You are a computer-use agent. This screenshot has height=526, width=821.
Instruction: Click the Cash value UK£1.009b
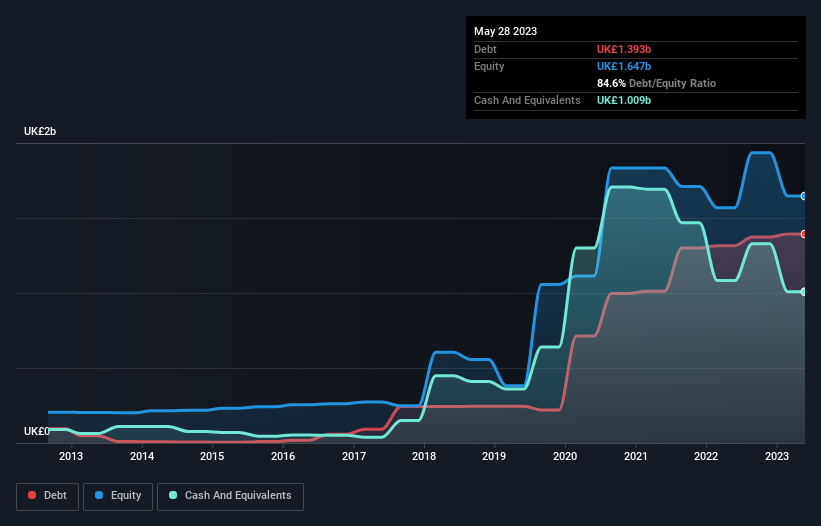click(624, 100)
